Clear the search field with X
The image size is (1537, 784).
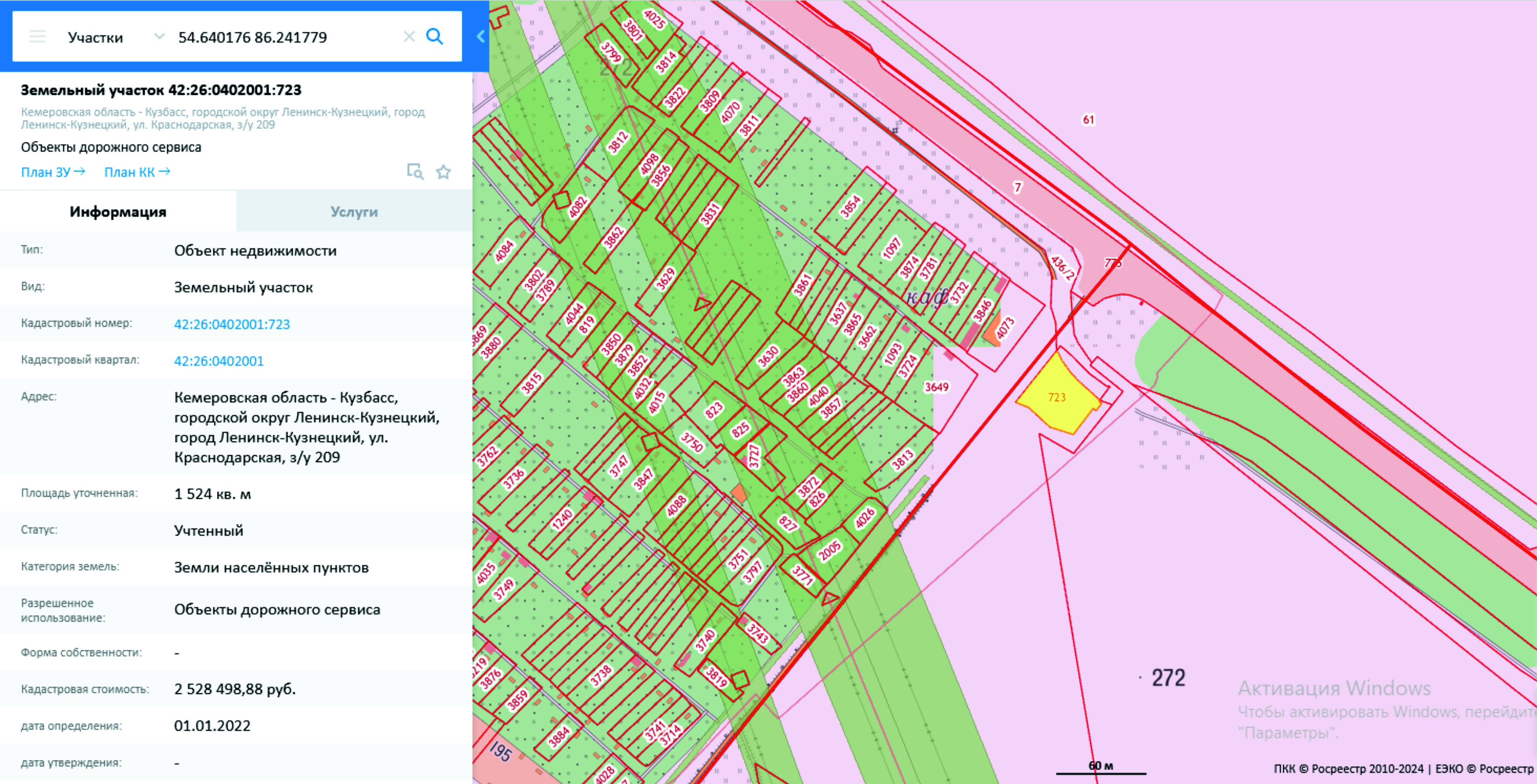coord(409,37)
